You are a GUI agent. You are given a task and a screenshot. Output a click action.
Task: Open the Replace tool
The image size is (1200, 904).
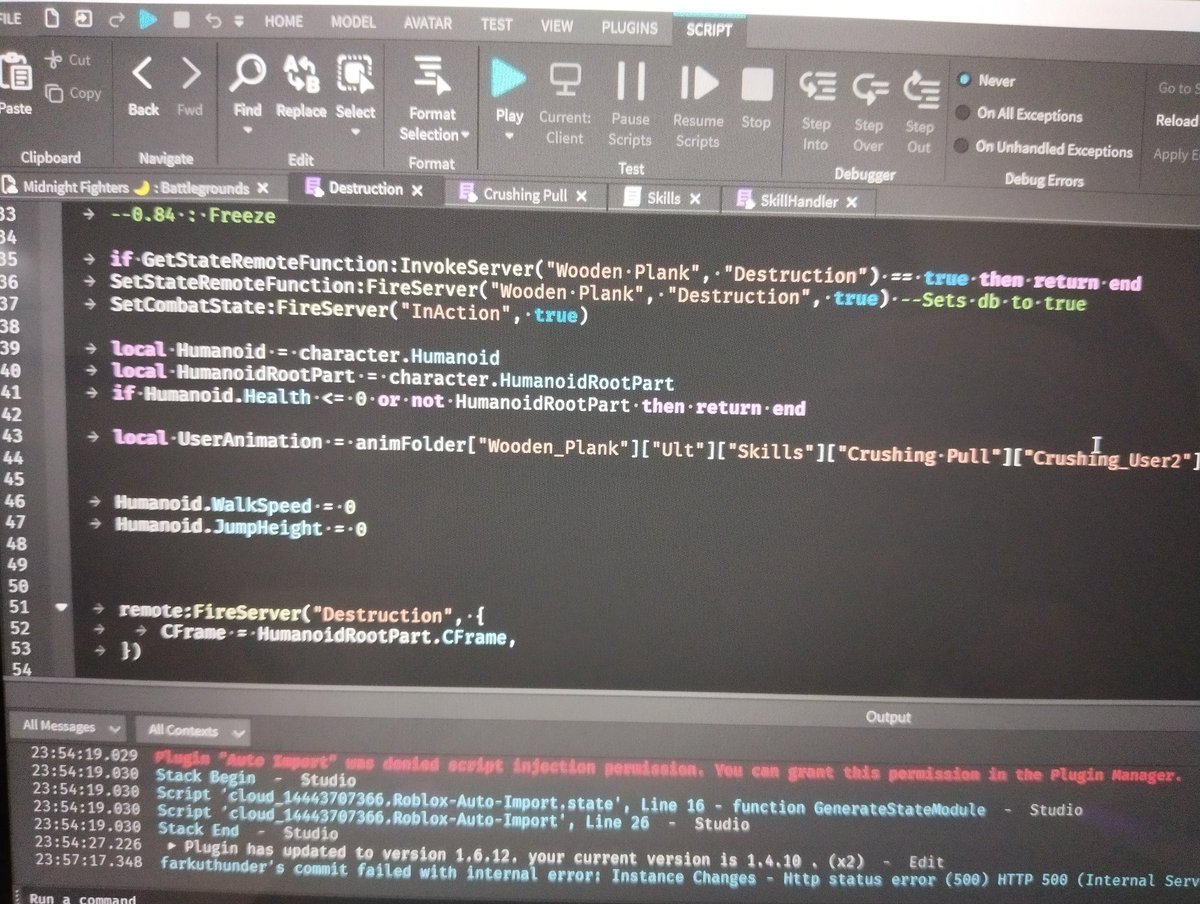coord(301,74)
